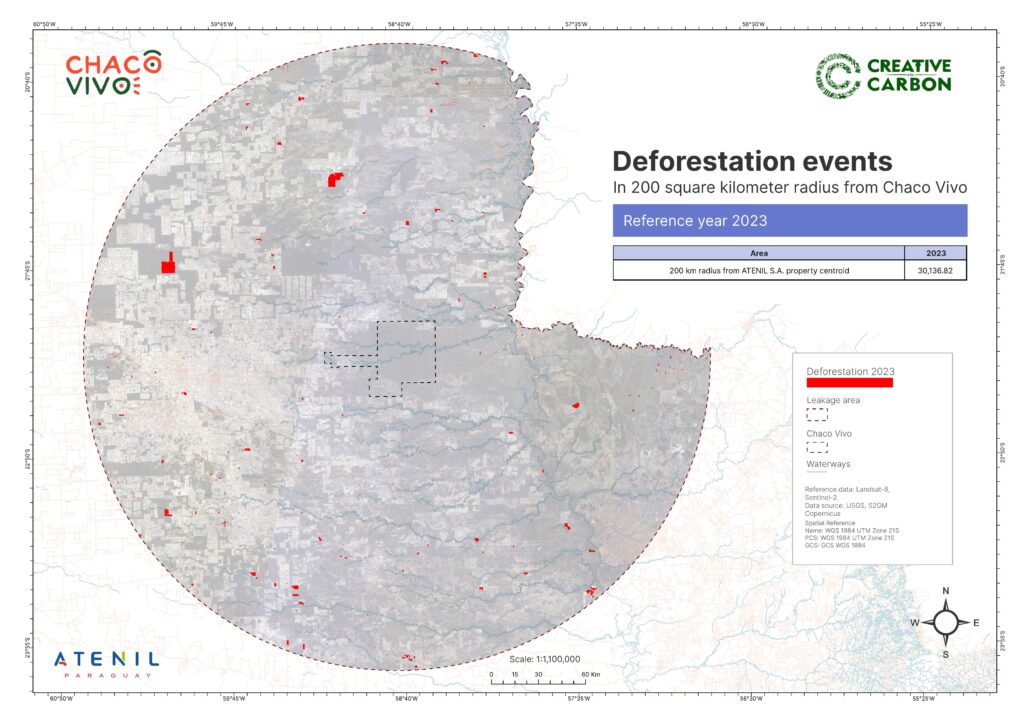Select the 30,136.82 table value cell
This screenshot has height=724, width=1024.
[x=935, y=270]
